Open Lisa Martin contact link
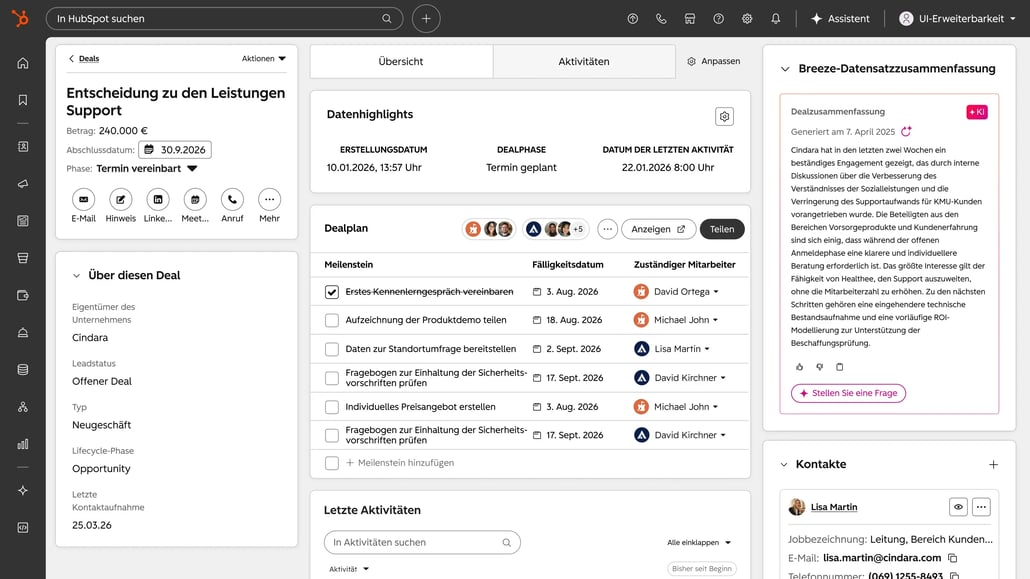Screen dimensions: 1030x579 [834, 507]
